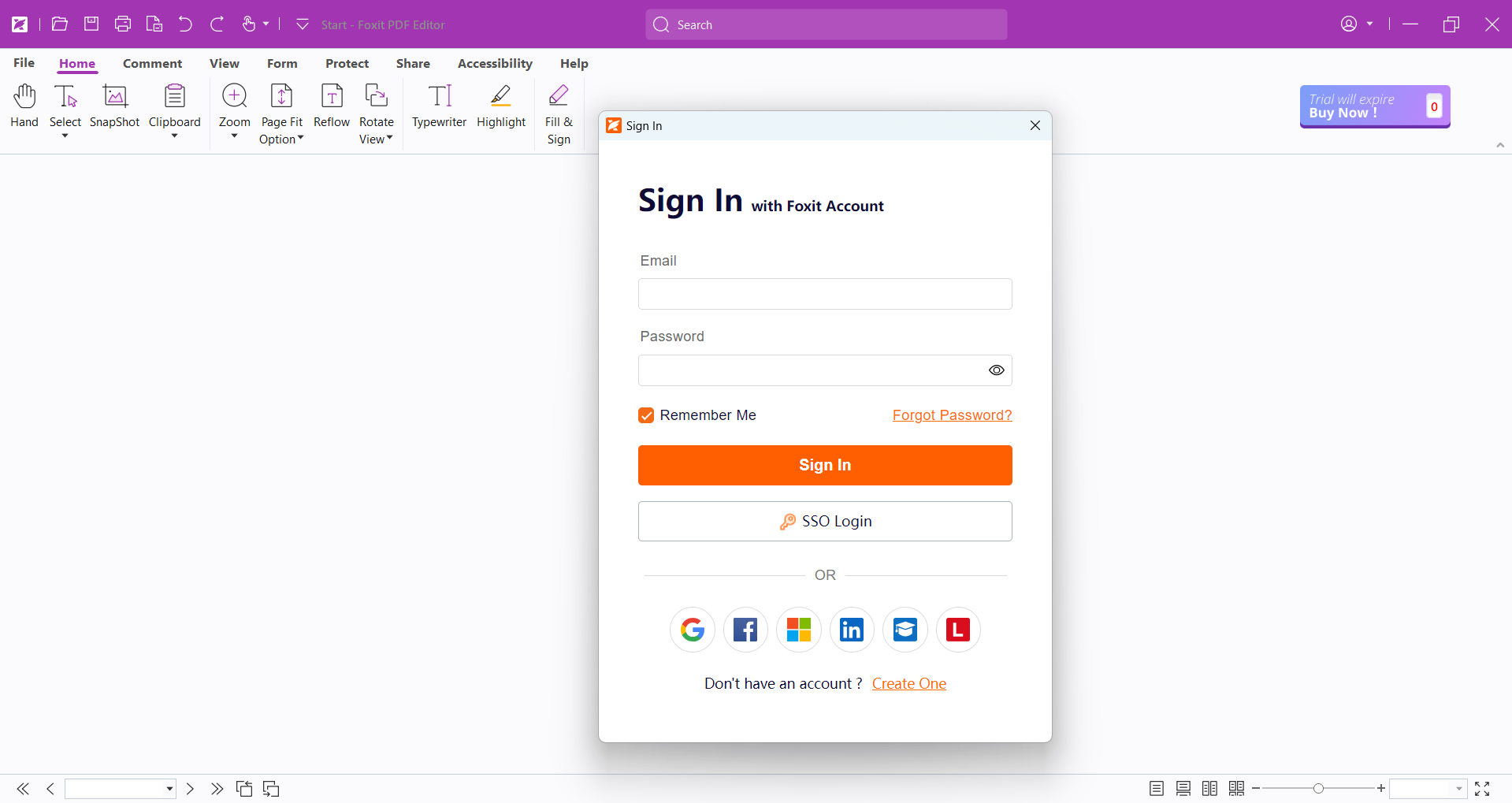Screen dimensions: 1512x803
Task: Select the Hand tool
Action: pyautogui.click(x=24, y=106)
